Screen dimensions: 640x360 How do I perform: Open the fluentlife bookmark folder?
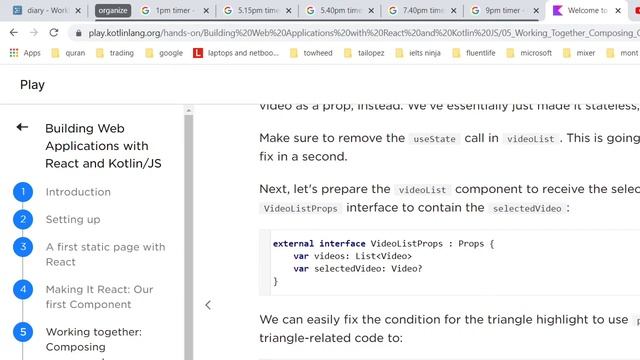pyautogui.click(x=473, y=53)
